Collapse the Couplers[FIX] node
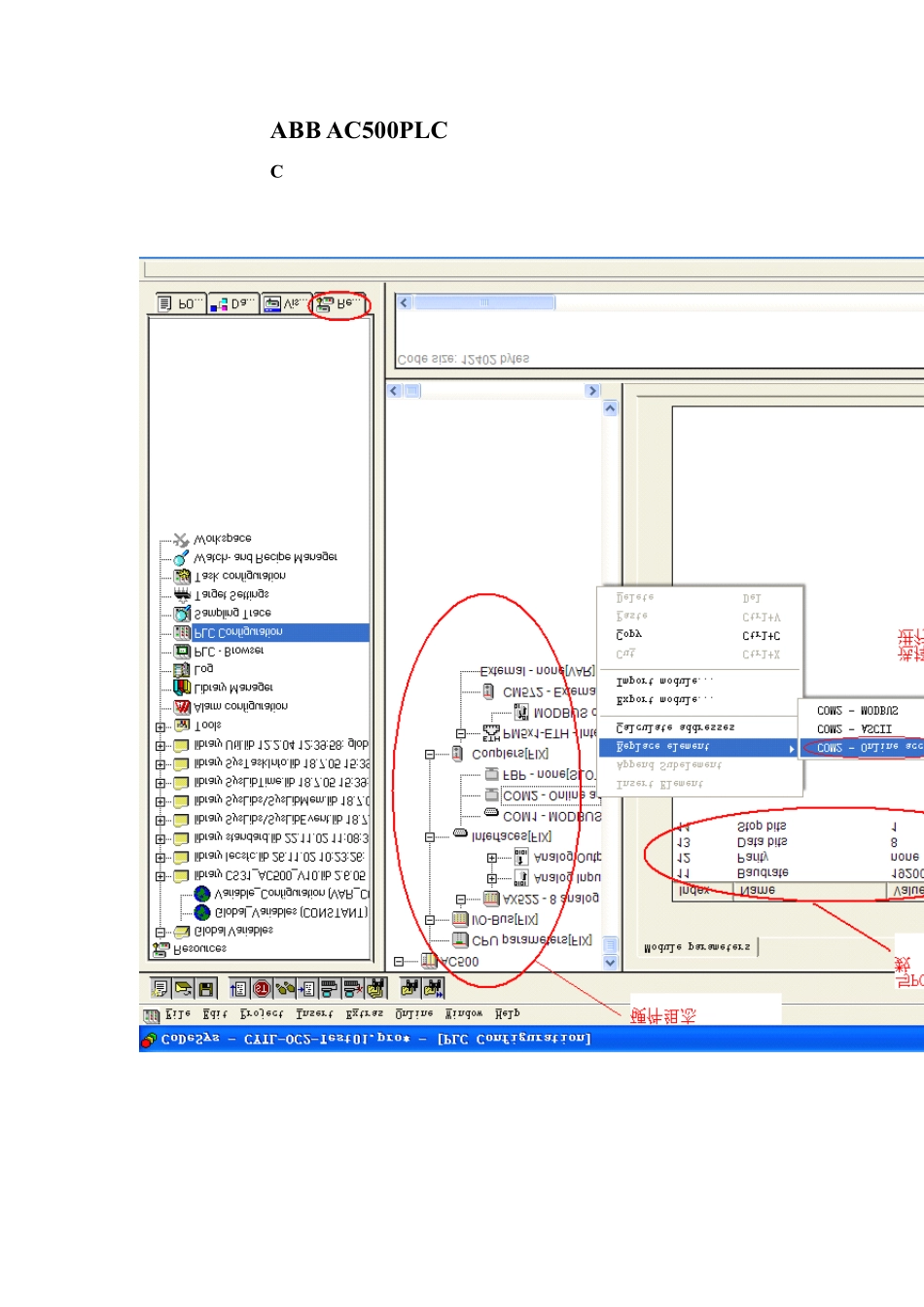The height and width of the screenshot is (1307, 924). point(430,754)
